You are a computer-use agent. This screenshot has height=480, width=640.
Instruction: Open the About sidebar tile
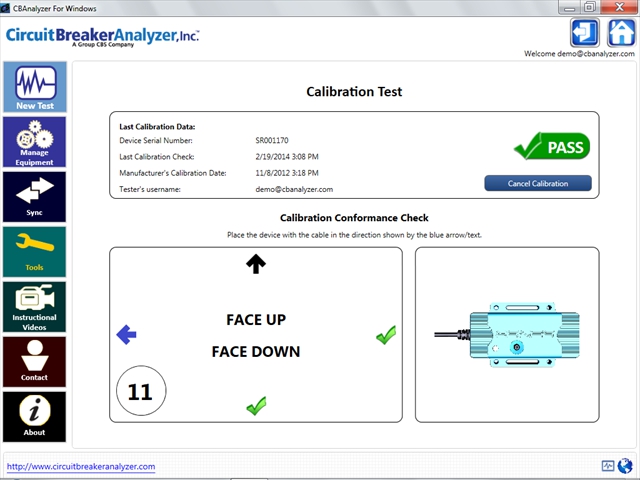(x=34, y=417)
